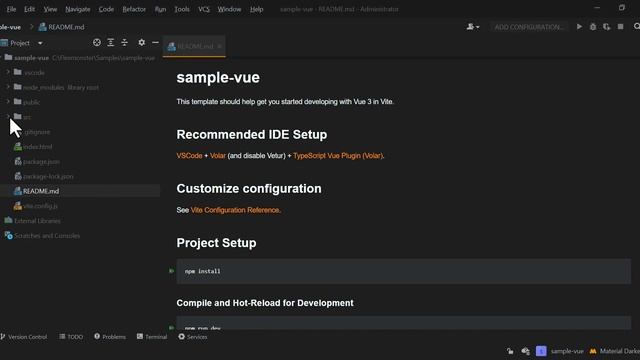Select the README.md editor tab
Image resolution: width=640 pixels, height=360 pixels.
[x=194, y=46]
